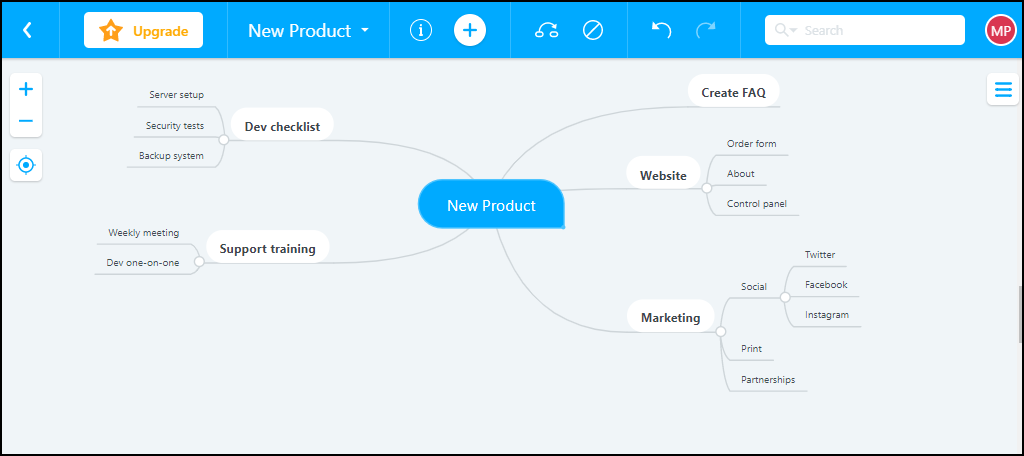The height and width of the screenshot is (456, 1024).
Task: Select the Backup system subtopic
Action: click(171, 155)
